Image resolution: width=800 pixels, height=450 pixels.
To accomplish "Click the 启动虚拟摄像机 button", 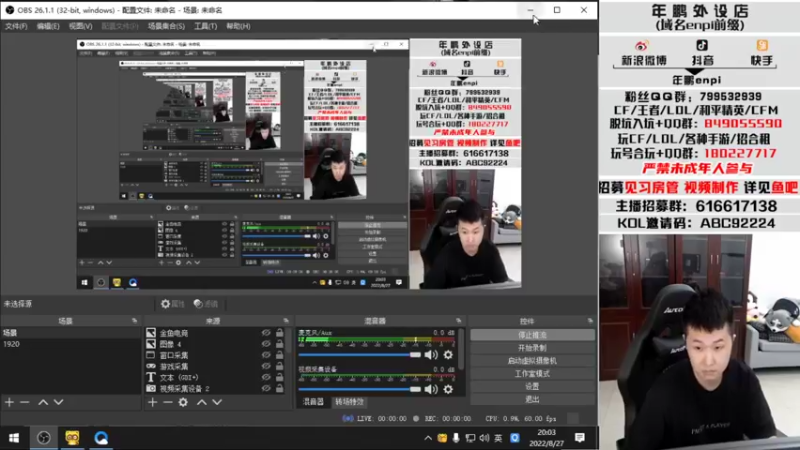I will [532, 361].
